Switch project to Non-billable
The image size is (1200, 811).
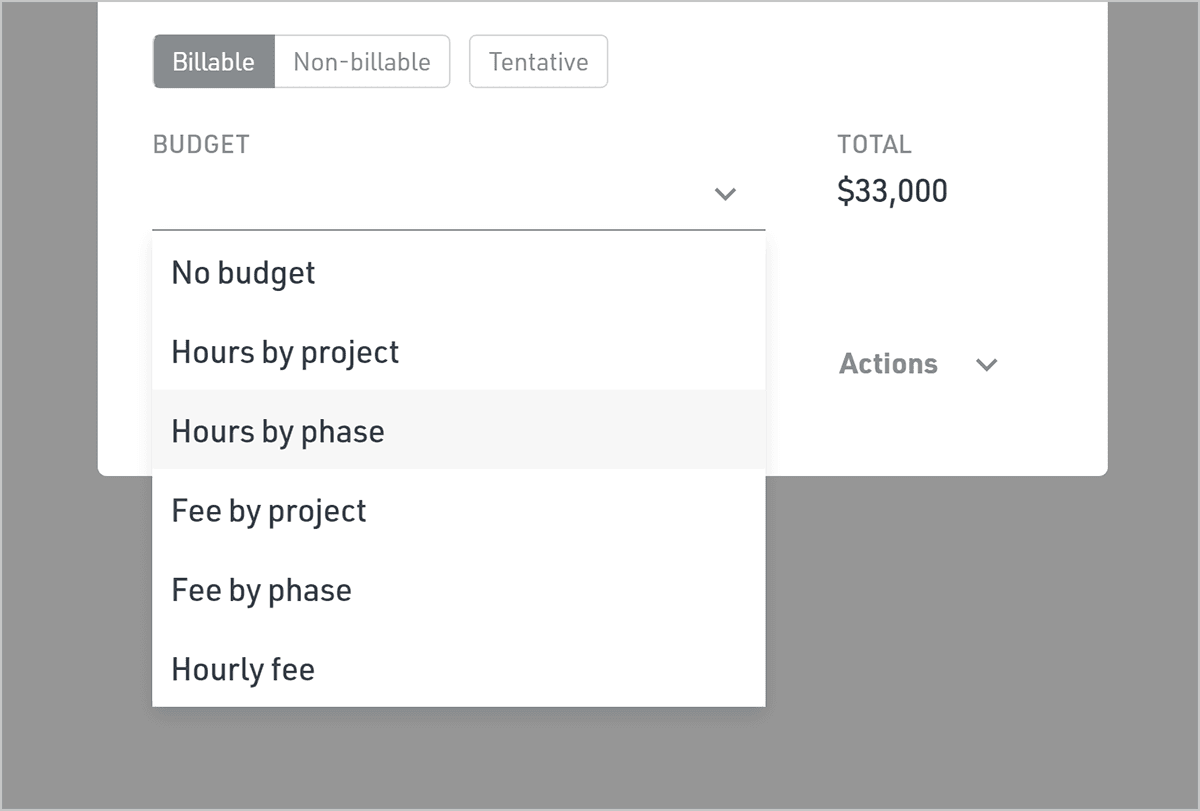pos(361,62)
